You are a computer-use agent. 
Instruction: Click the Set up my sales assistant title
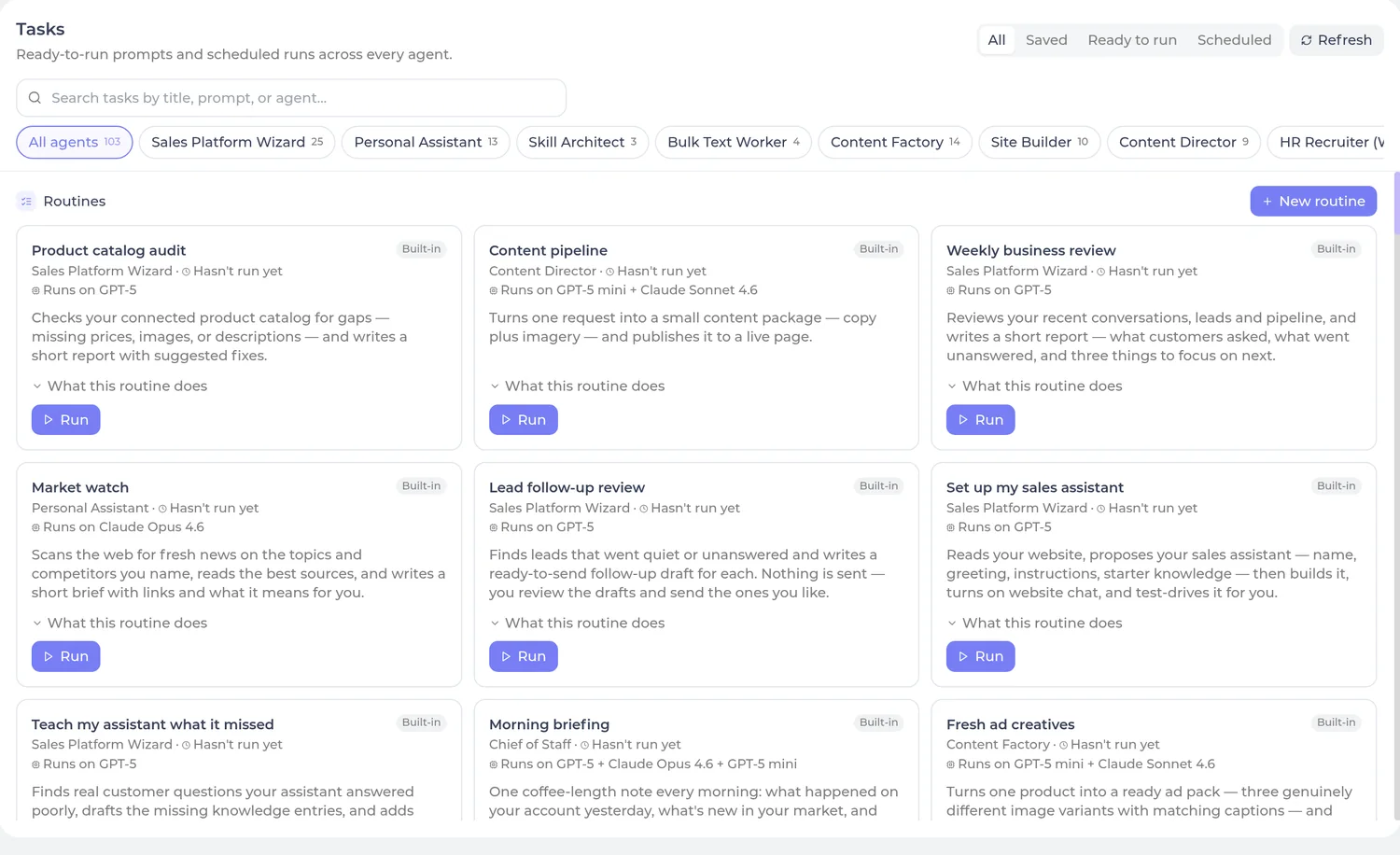1034,487
